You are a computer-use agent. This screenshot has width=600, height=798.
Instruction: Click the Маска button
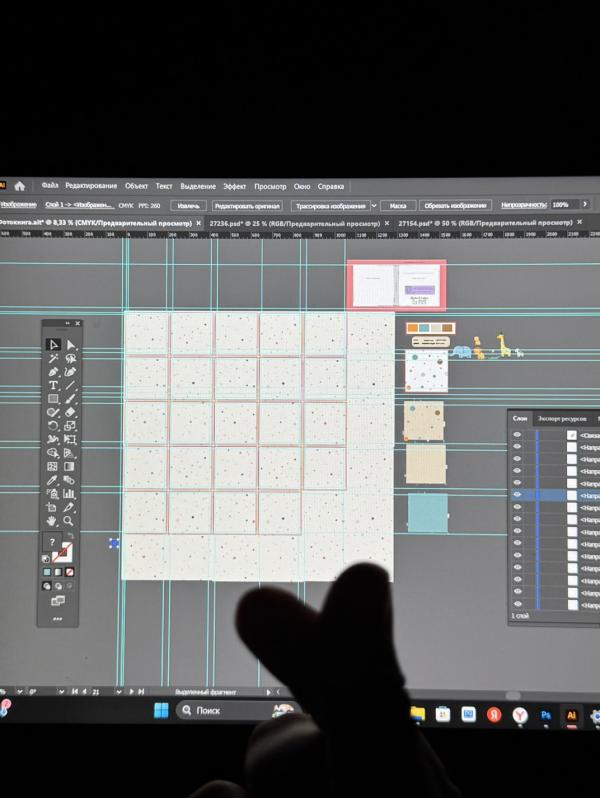point(397,205)
